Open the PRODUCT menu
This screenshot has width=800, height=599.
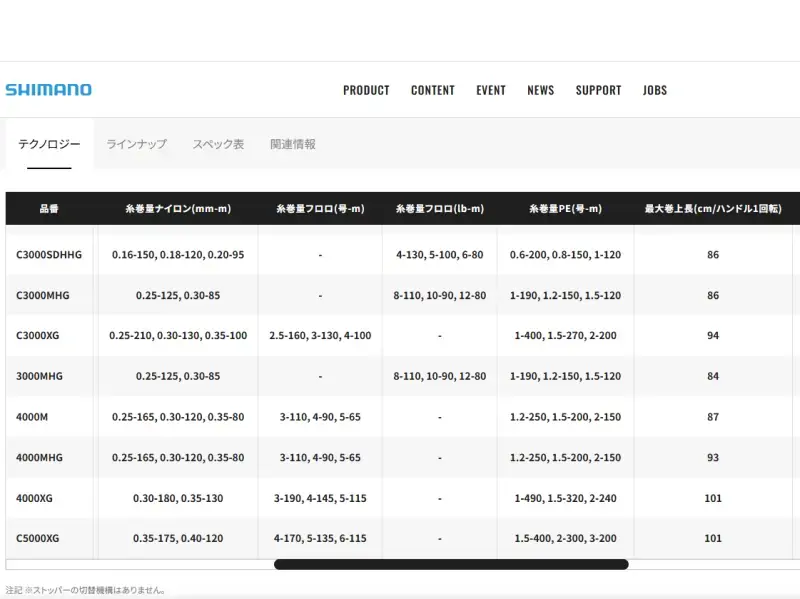[x=366, y=90]
